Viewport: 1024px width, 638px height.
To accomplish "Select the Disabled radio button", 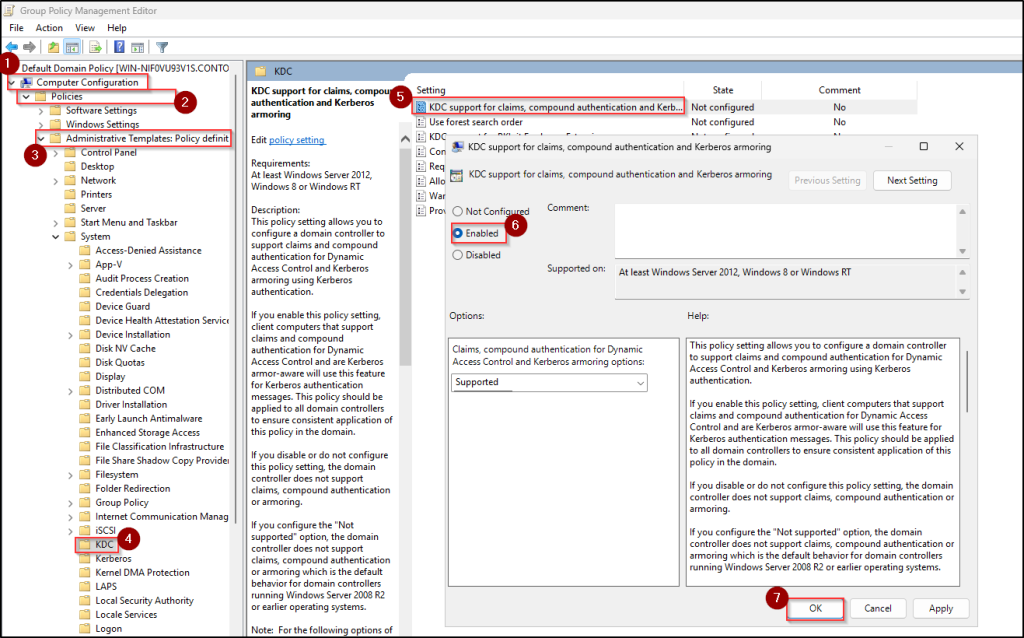I will click(458, 255).
